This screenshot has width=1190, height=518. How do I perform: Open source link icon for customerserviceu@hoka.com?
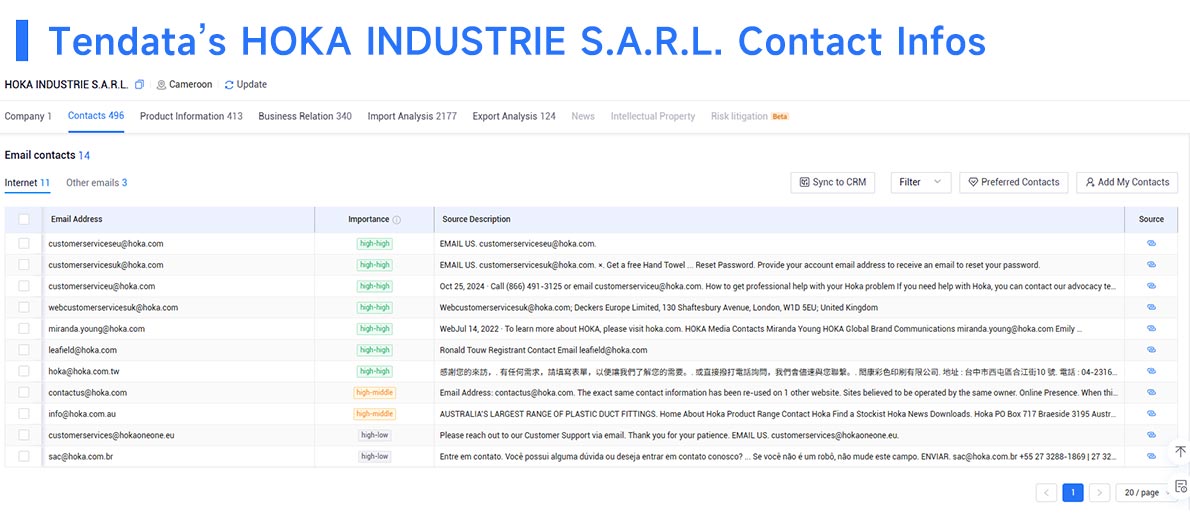point(1151,286)
